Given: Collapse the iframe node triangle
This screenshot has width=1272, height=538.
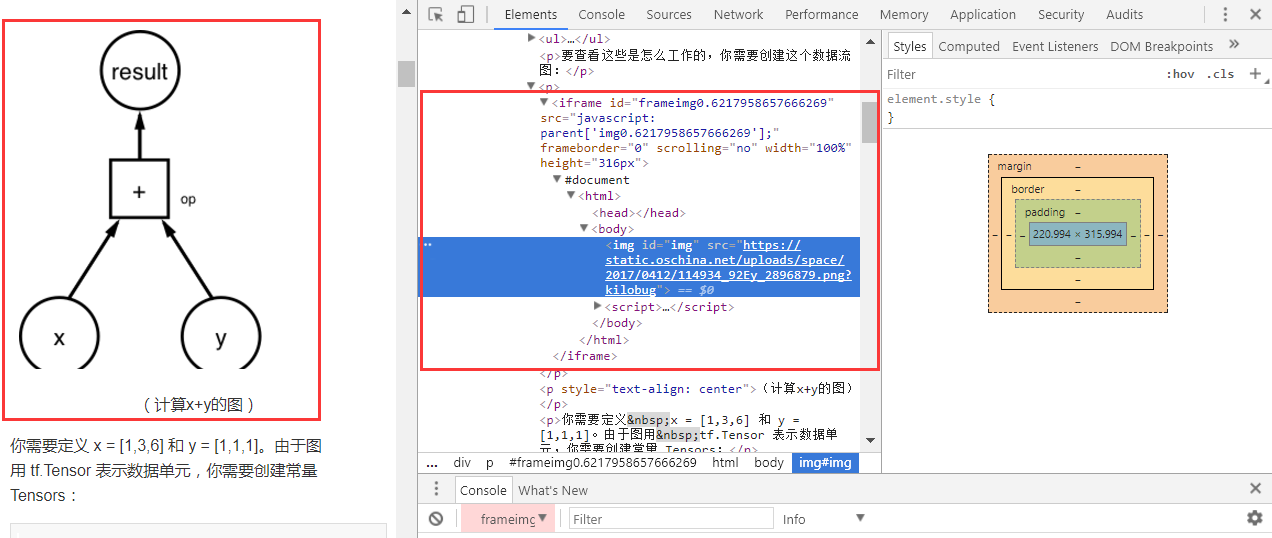Looking at the screenshot, I should pos(544,102).
